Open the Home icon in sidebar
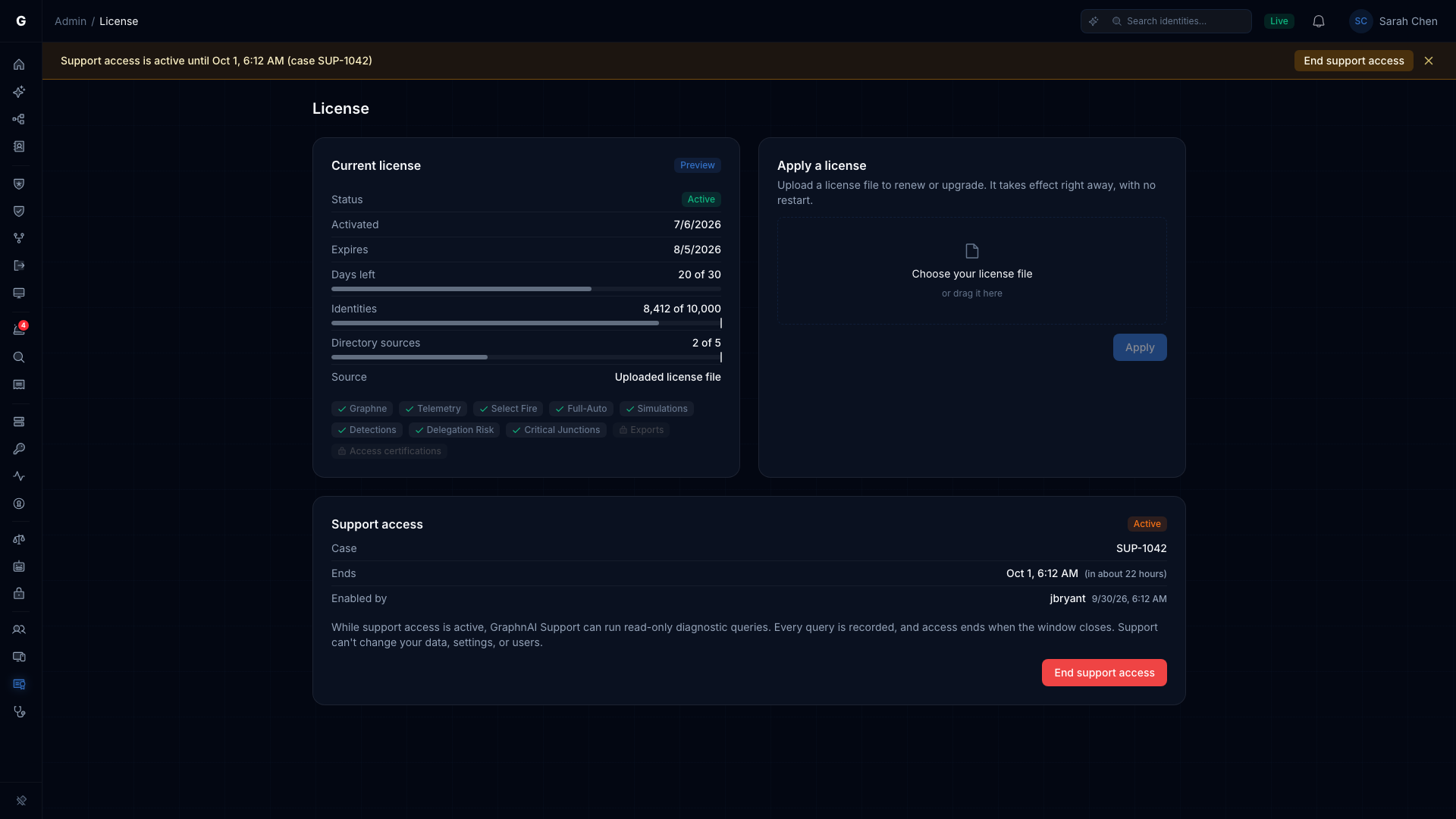1456x819 pixels. 19,64
